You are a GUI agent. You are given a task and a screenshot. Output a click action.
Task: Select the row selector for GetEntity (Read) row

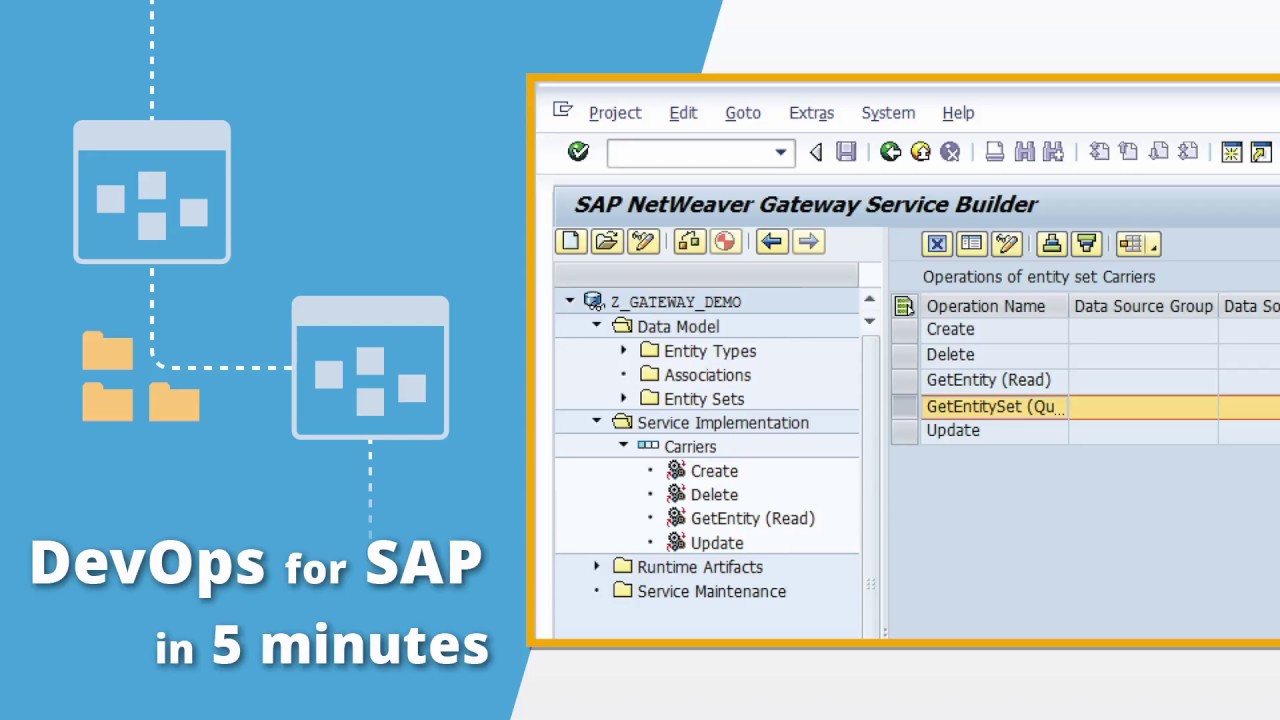904,380
